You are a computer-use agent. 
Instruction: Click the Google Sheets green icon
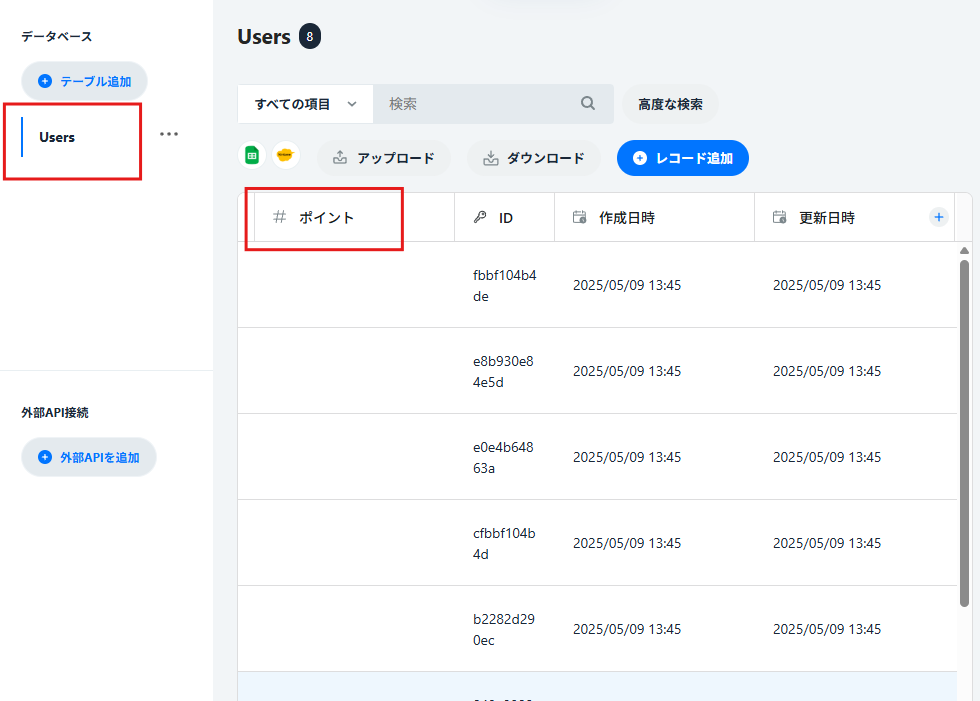pyautogui.click(x=252, y=156)
